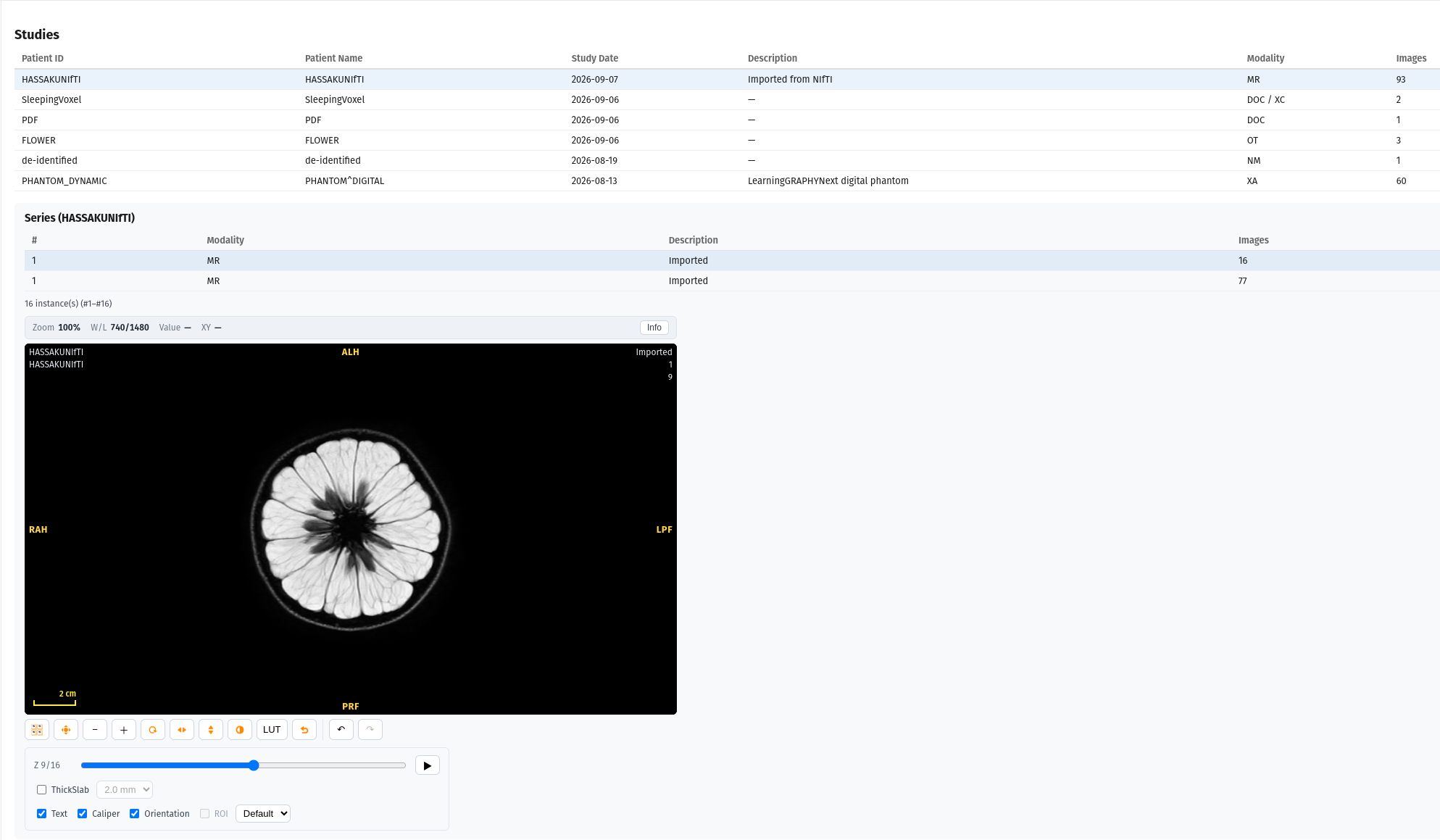This screenshot has height=840, width=1440.
Task: Click the Images column header in Studies
Action: (x=1411, y=59)
